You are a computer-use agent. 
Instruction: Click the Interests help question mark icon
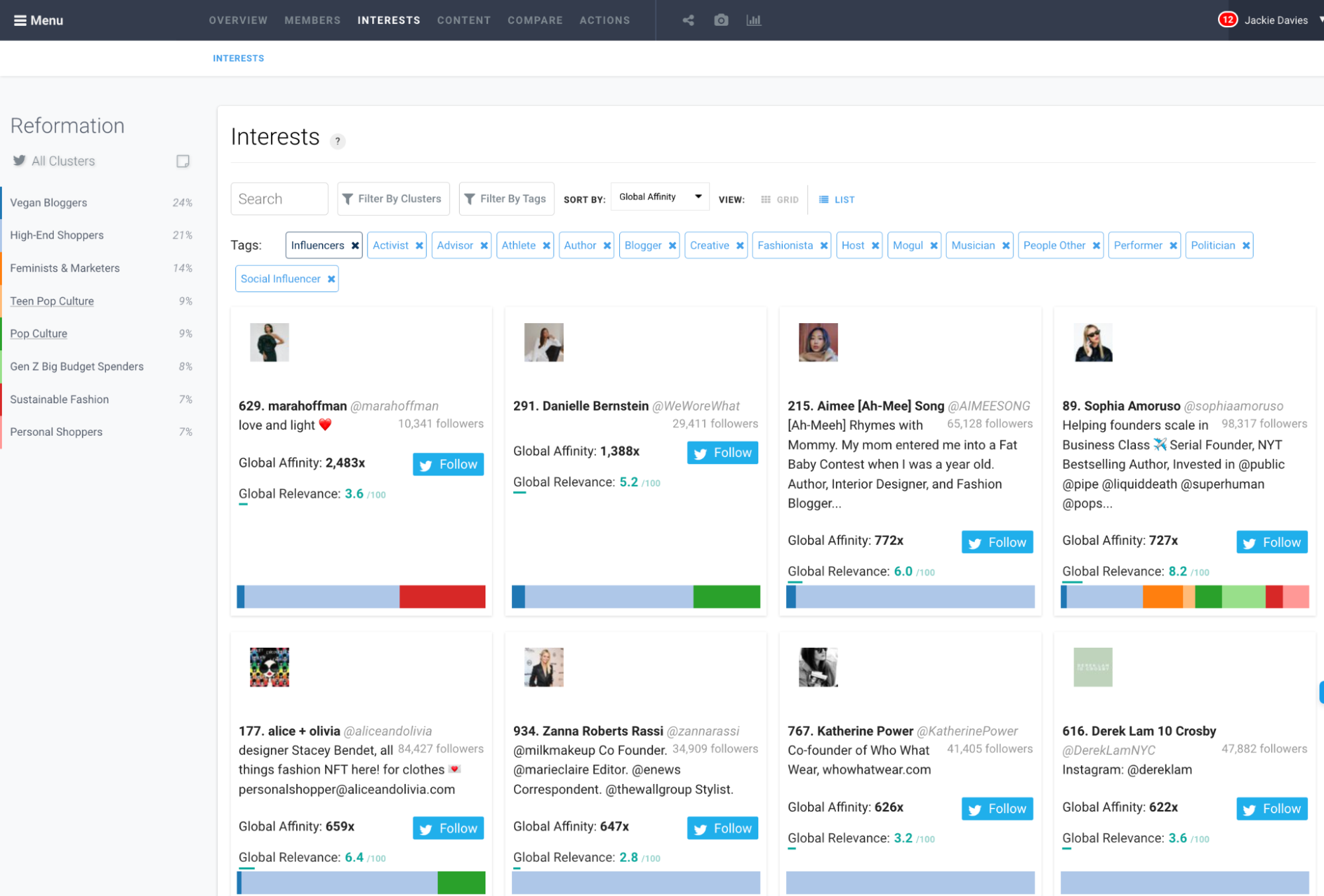click(x=338, y=141)
